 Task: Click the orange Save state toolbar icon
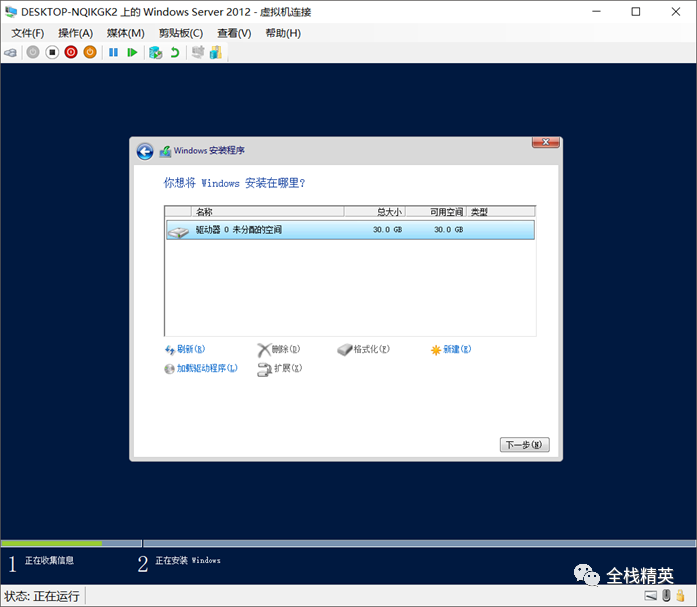90,52
